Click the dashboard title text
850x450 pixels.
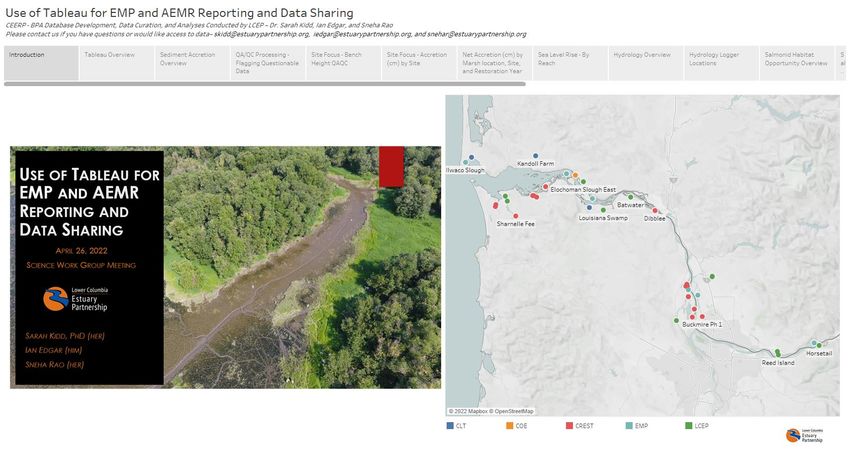pyautogui.click(x=179, y=12)
